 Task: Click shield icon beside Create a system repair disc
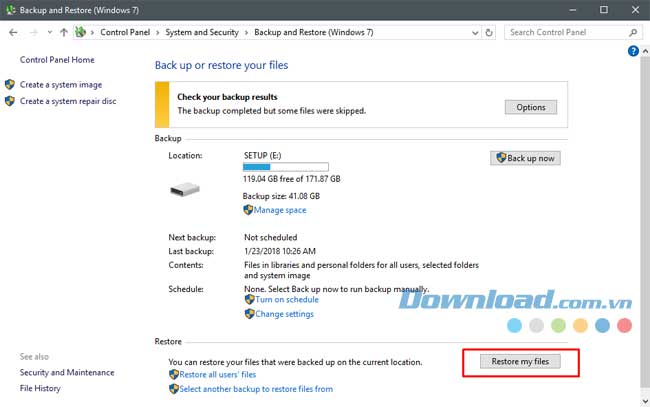[x=10, y=101]
